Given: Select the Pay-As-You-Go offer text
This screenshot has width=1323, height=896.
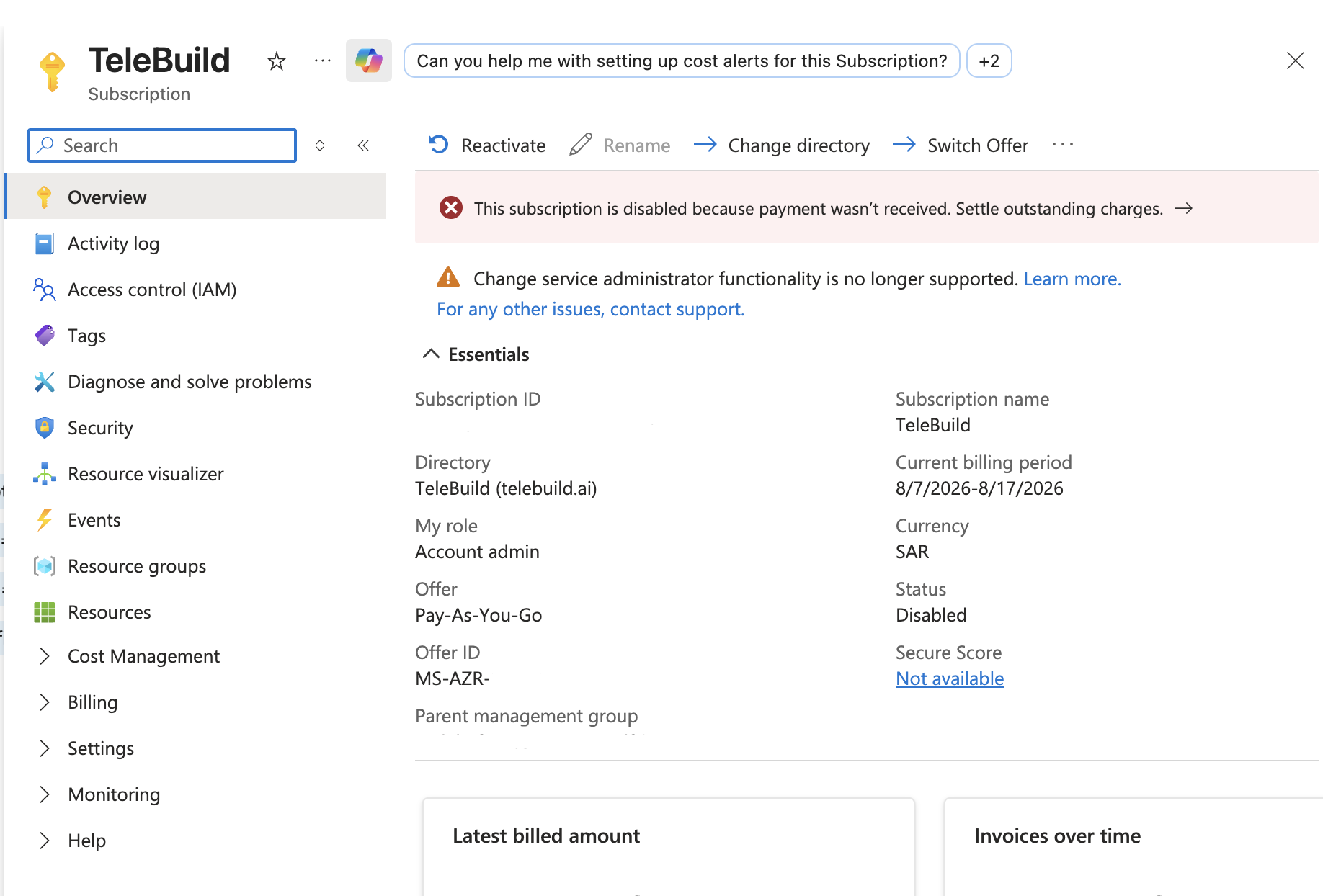Looking at the screenshot, I should pyautogui.click(x=478, y=615).
